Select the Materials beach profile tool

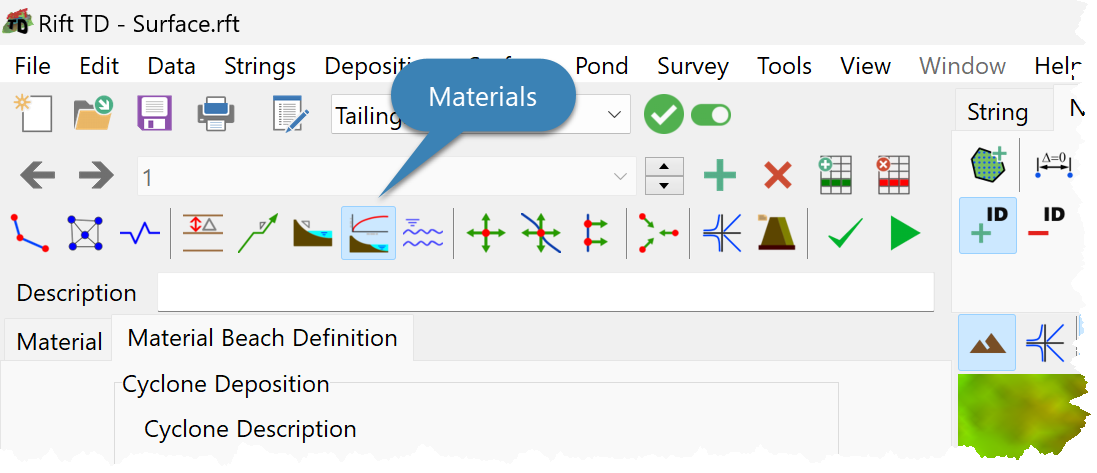tap(368, 233)
